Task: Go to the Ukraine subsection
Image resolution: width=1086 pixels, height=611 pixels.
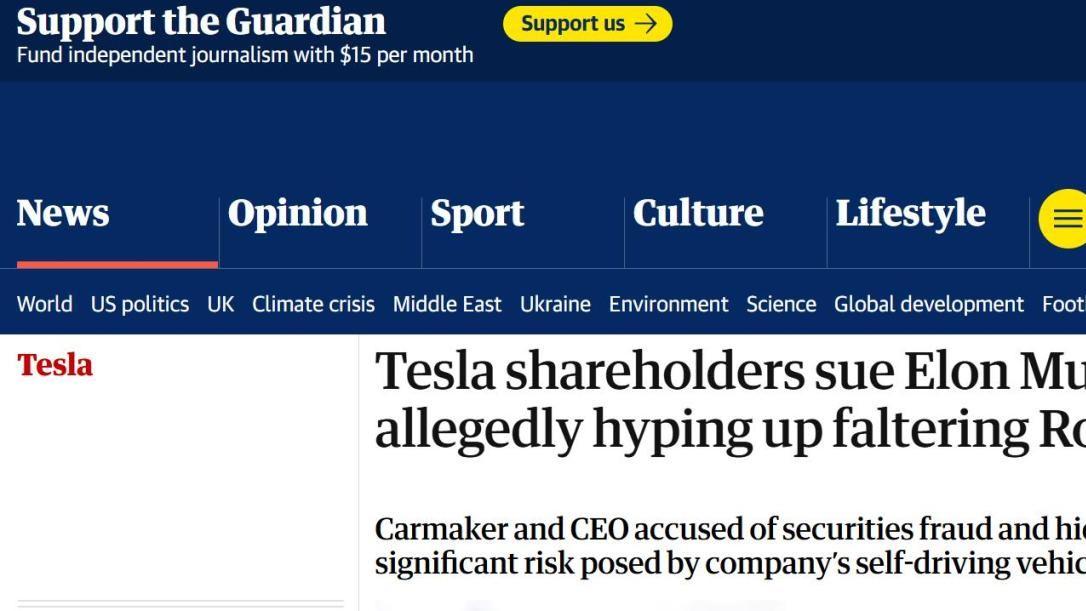Action: [555, 304]
